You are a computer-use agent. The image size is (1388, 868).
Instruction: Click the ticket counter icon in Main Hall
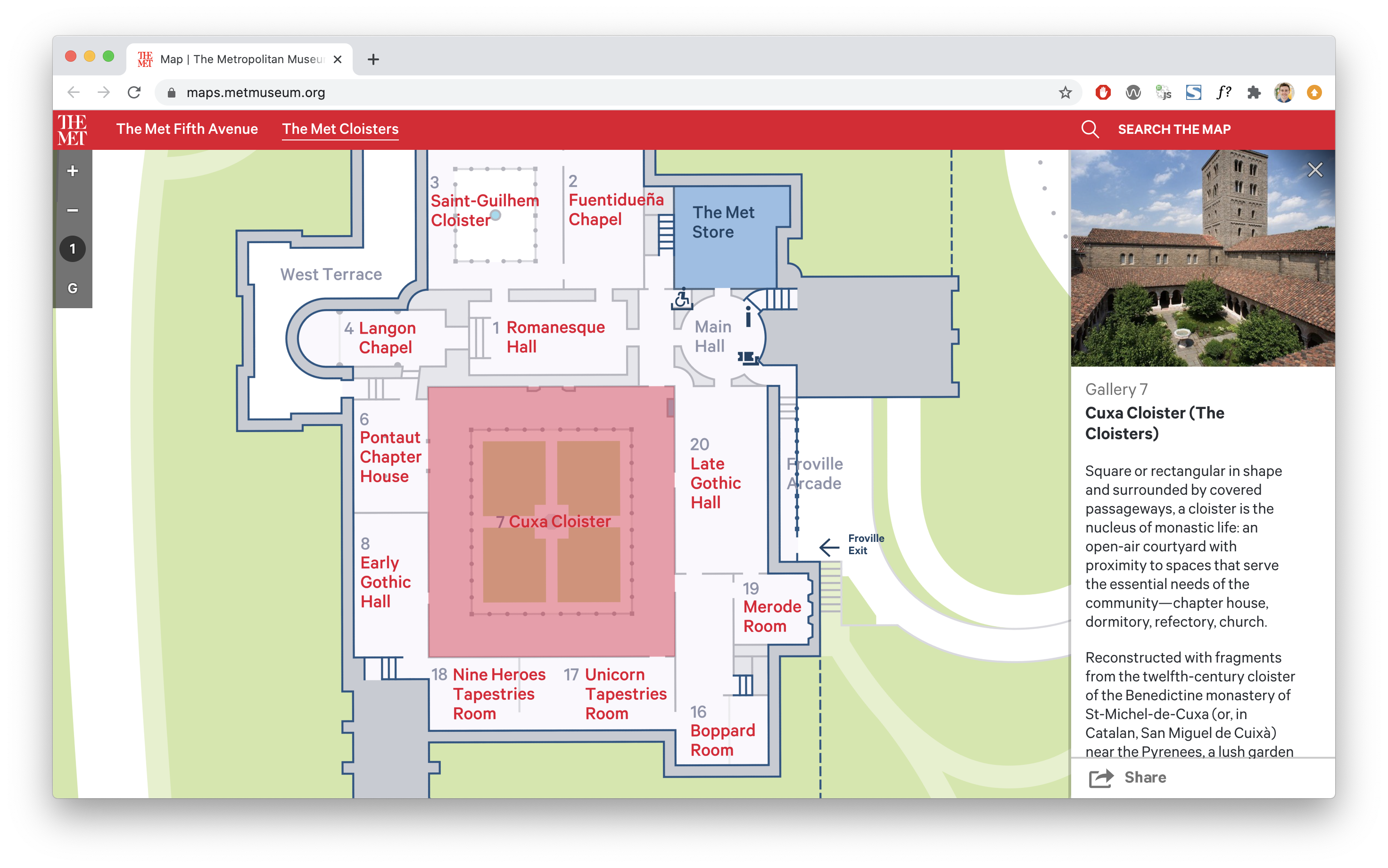(x=748, y=358)
